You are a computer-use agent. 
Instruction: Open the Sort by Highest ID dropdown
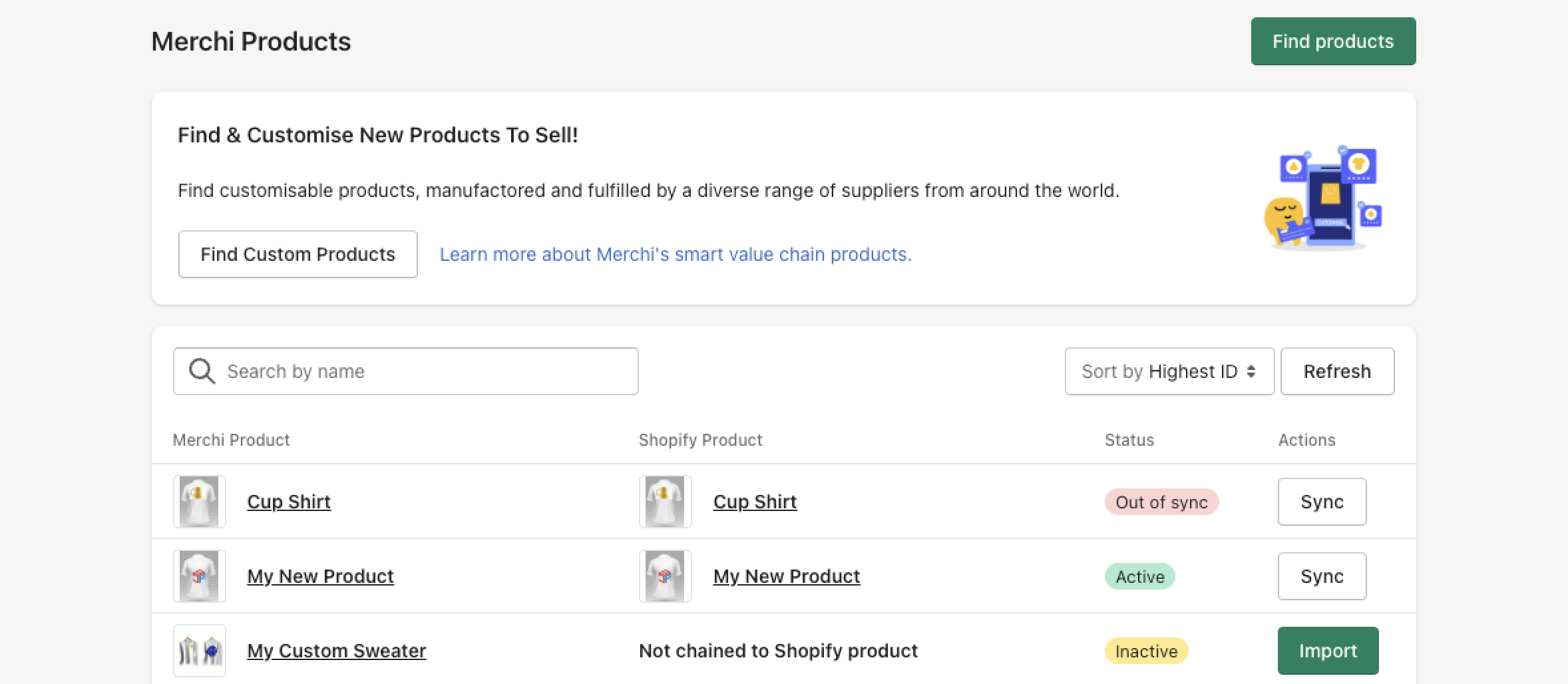tap(1169, 371)
